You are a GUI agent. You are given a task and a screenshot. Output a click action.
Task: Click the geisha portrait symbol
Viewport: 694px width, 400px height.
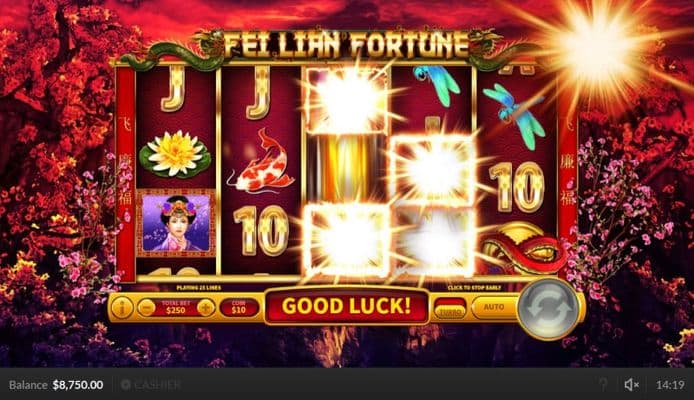pyautogui.click(x=176, y=223)
